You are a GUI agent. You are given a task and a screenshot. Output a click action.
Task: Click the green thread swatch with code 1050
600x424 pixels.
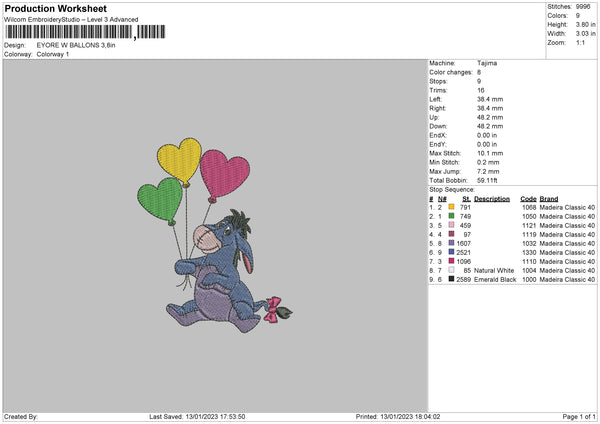tap(451, 216)
